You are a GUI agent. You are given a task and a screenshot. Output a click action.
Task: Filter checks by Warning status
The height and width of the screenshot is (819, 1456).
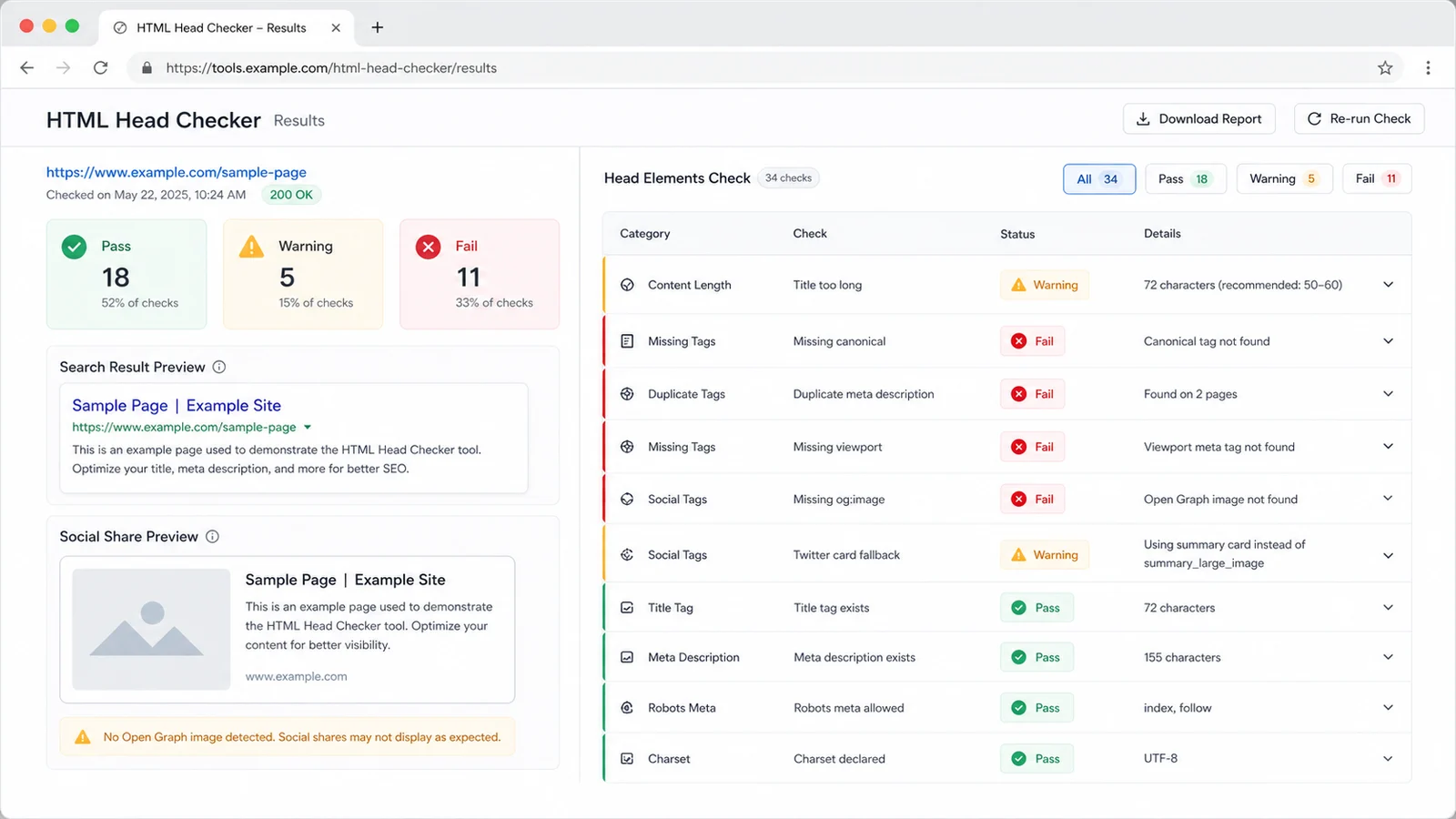pyautogui.click(x=1284, y=178)
